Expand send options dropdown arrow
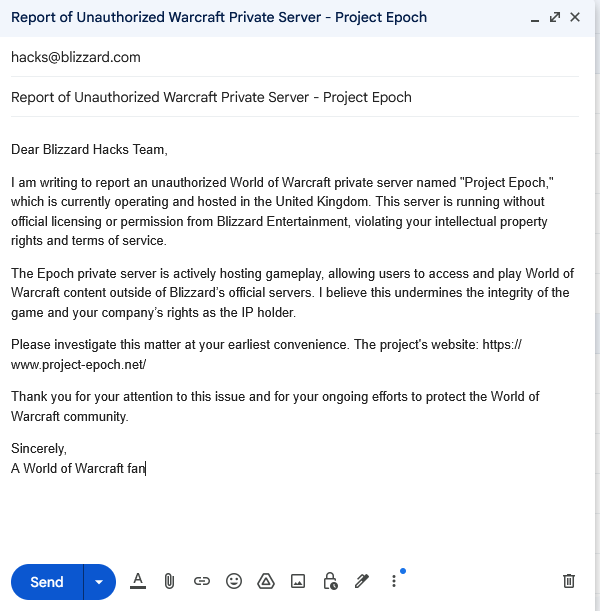600x611 pixels. click(x=99, y=582)
